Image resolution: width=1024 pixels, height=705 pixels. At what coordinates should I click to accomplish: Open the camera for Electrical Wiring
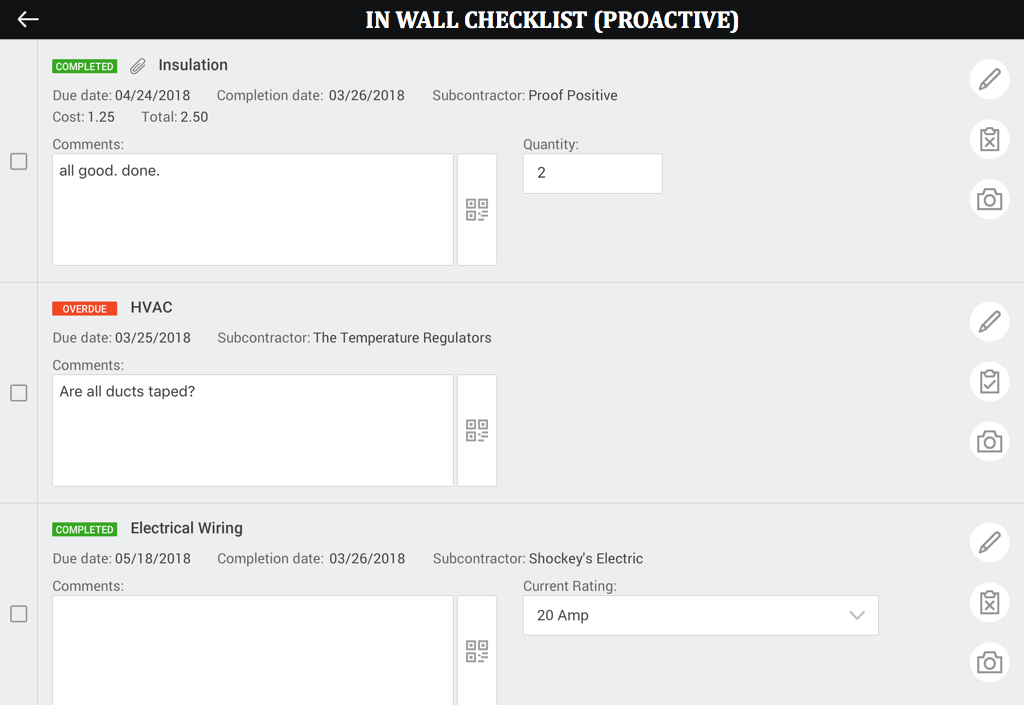(989, 662)
